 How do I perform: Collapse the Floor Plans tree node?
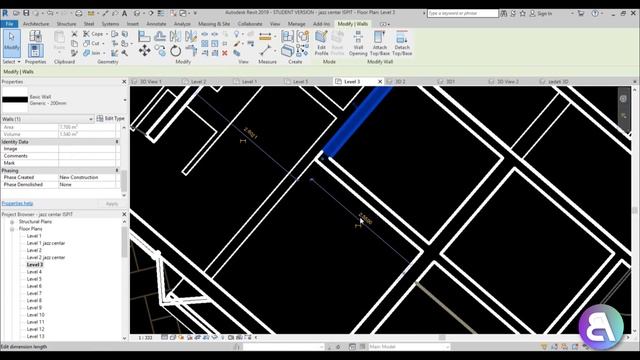point(12,229)
